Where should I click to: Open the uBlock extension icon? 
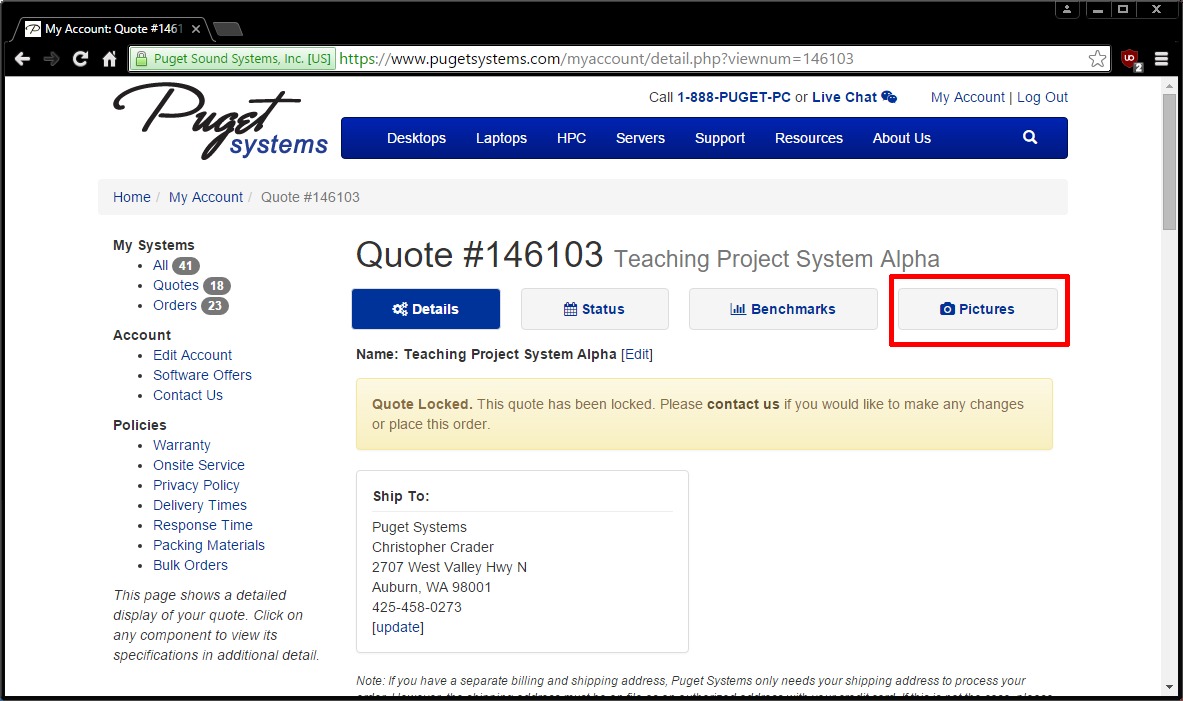point(1130,59)
